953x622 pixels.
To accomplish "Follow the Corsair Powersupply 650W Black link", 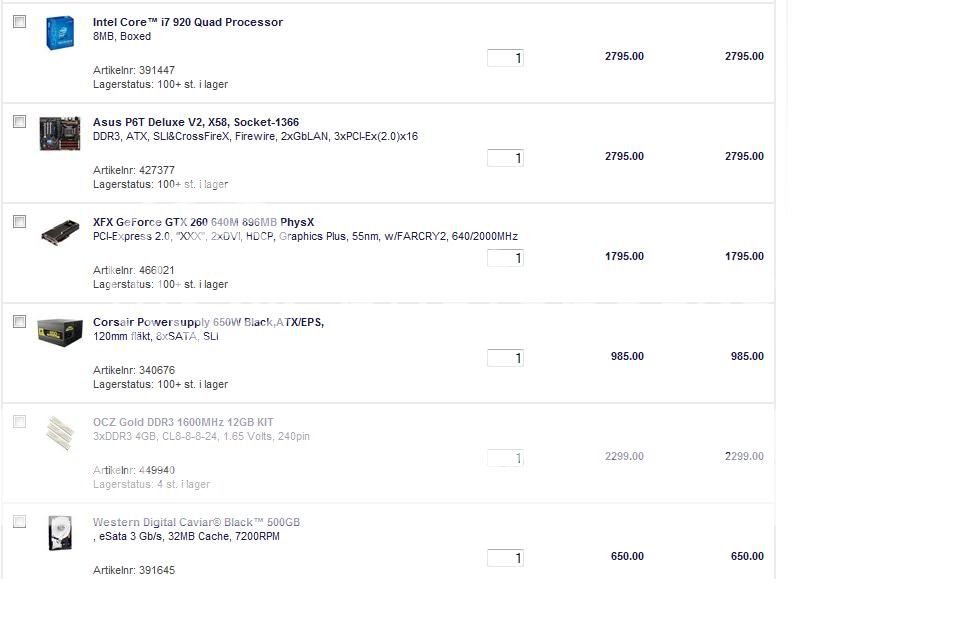I will (x=208, y=322).
